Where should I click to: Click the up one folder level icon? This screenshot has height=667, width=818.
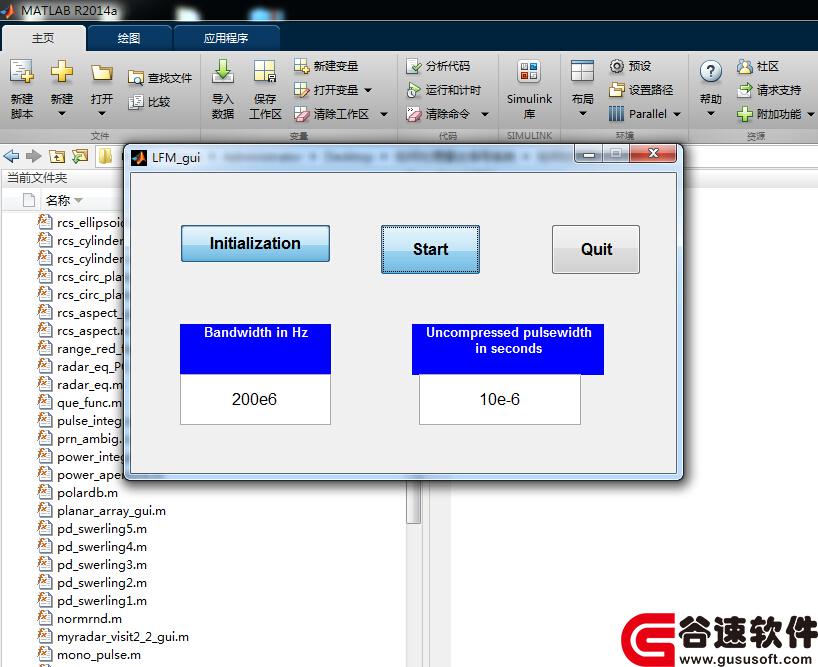click(x=57, y=156)
